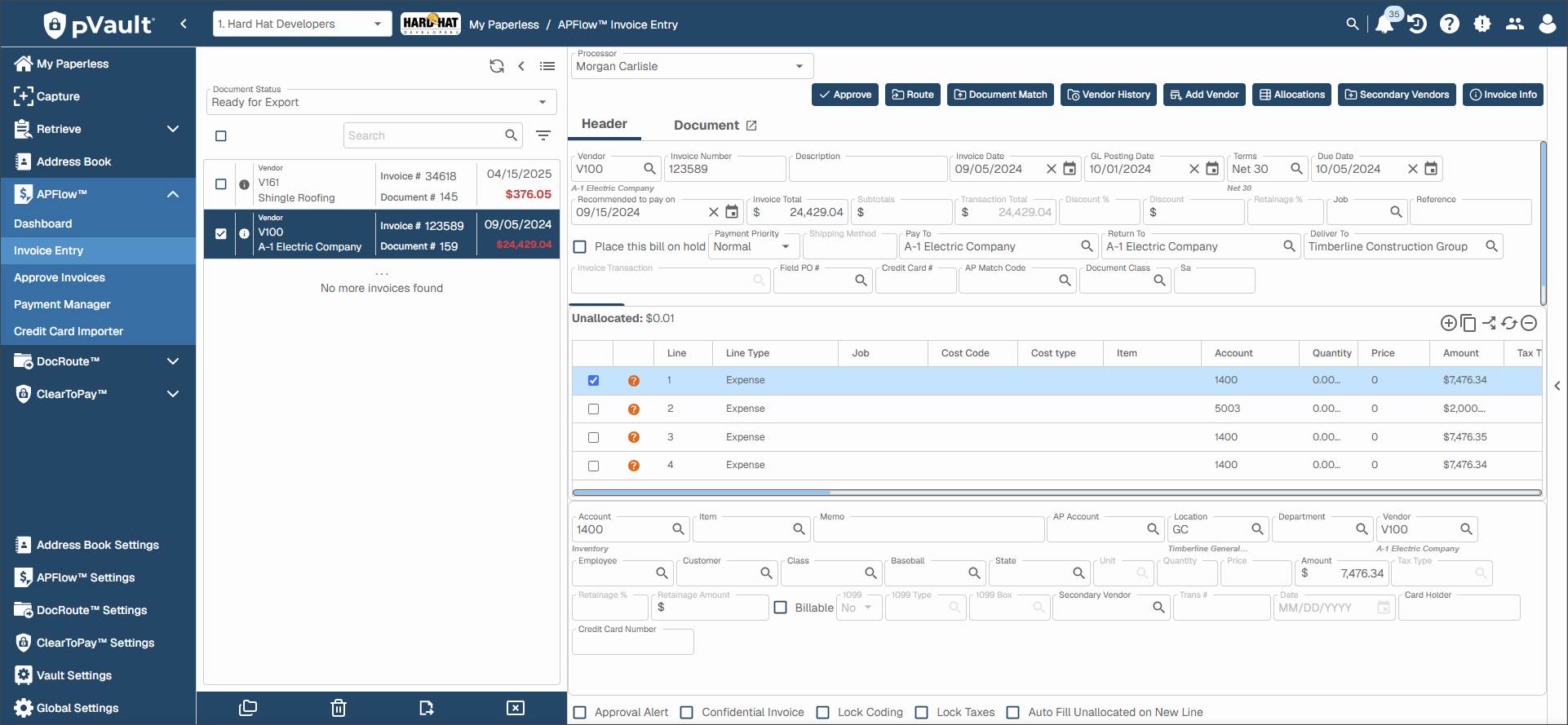
Task: Click the Vendor History button
Action: (x=1109, y=95)
